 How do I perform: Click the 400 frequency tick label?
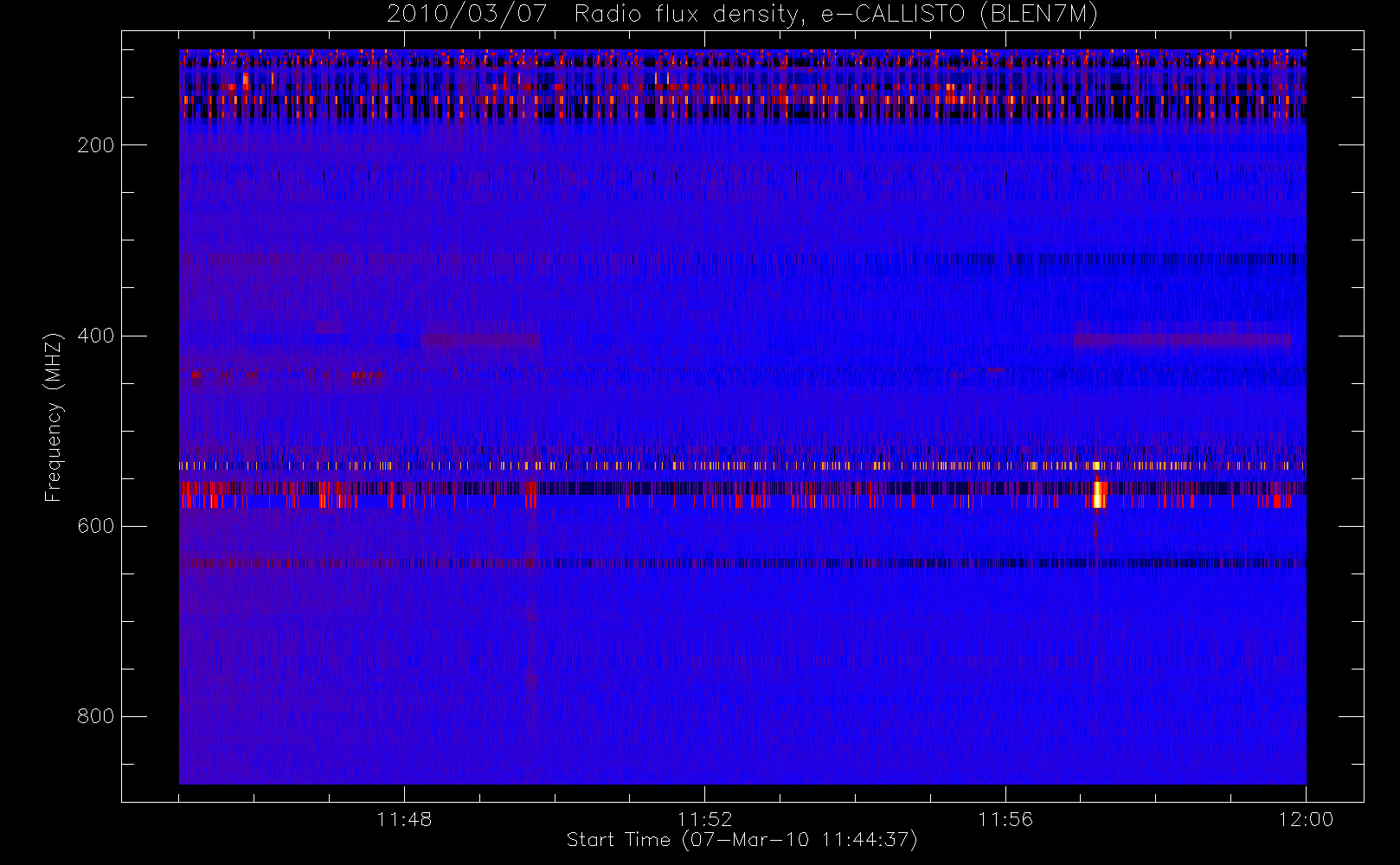[x=96, y=336]
